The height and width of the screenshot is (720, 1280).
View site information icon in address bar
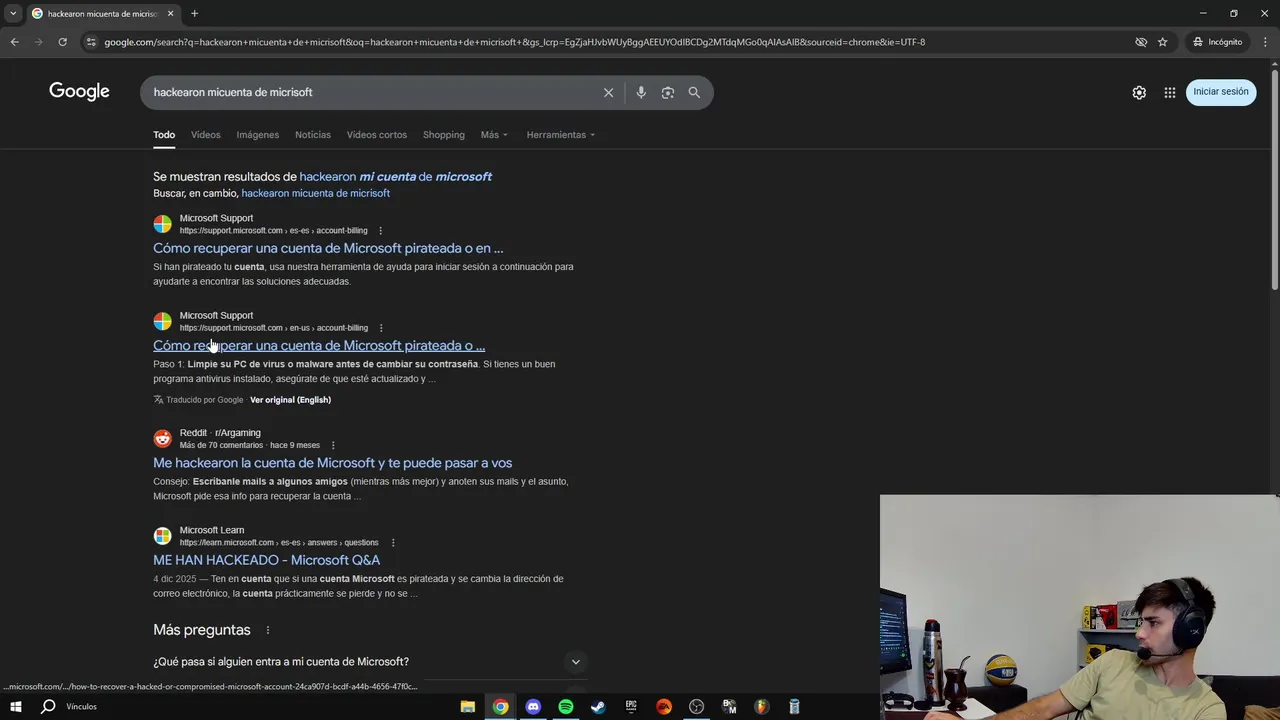[x=91, y=42]
